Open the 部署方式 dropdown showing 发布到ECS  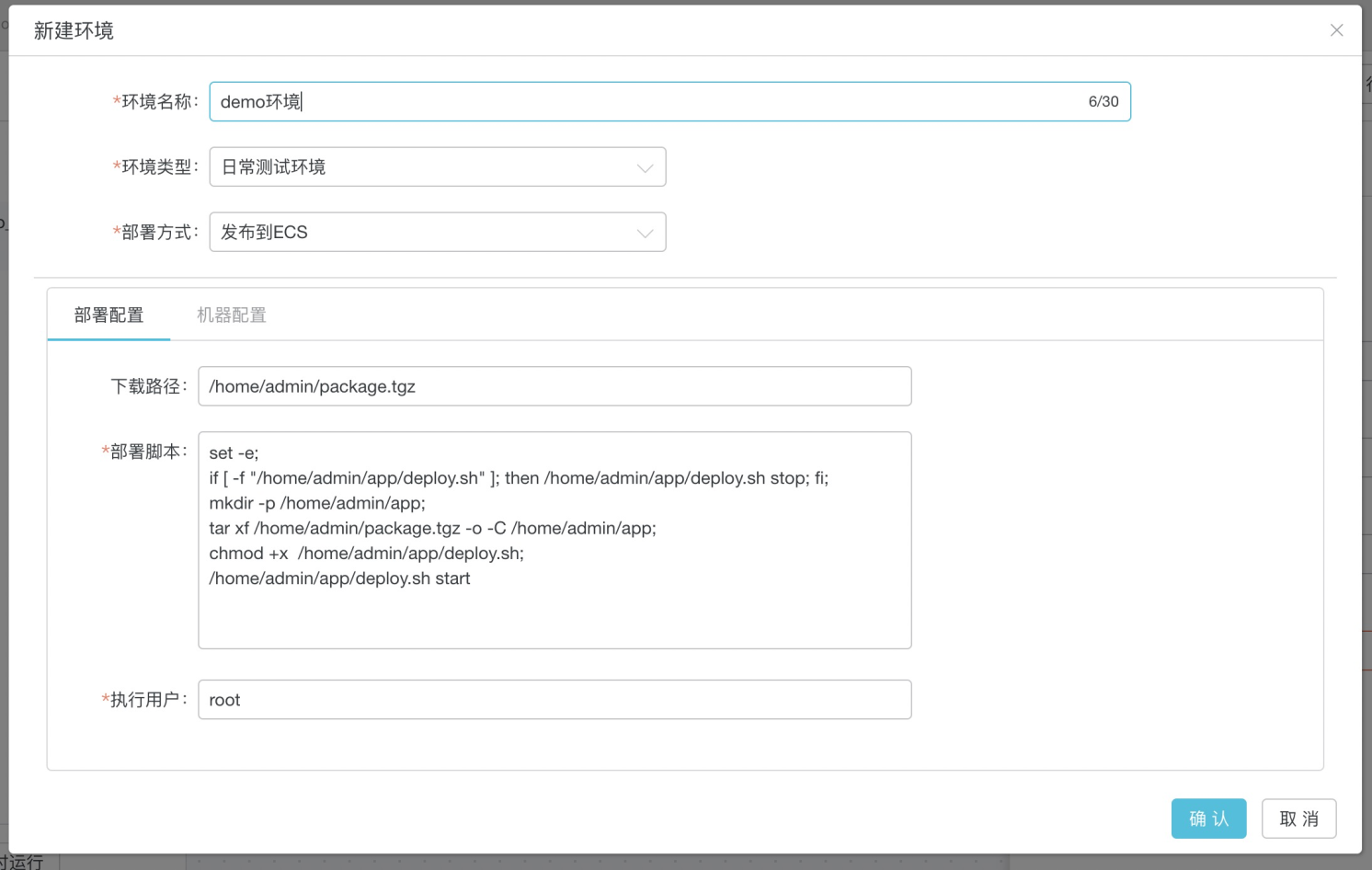(438, 232)
